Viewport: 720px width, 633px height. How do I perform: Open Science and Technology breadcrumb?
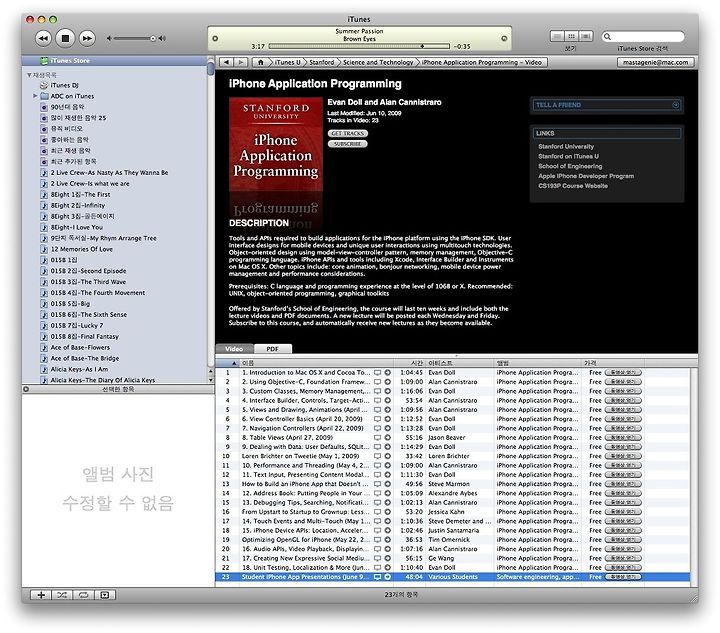(378, 62)
